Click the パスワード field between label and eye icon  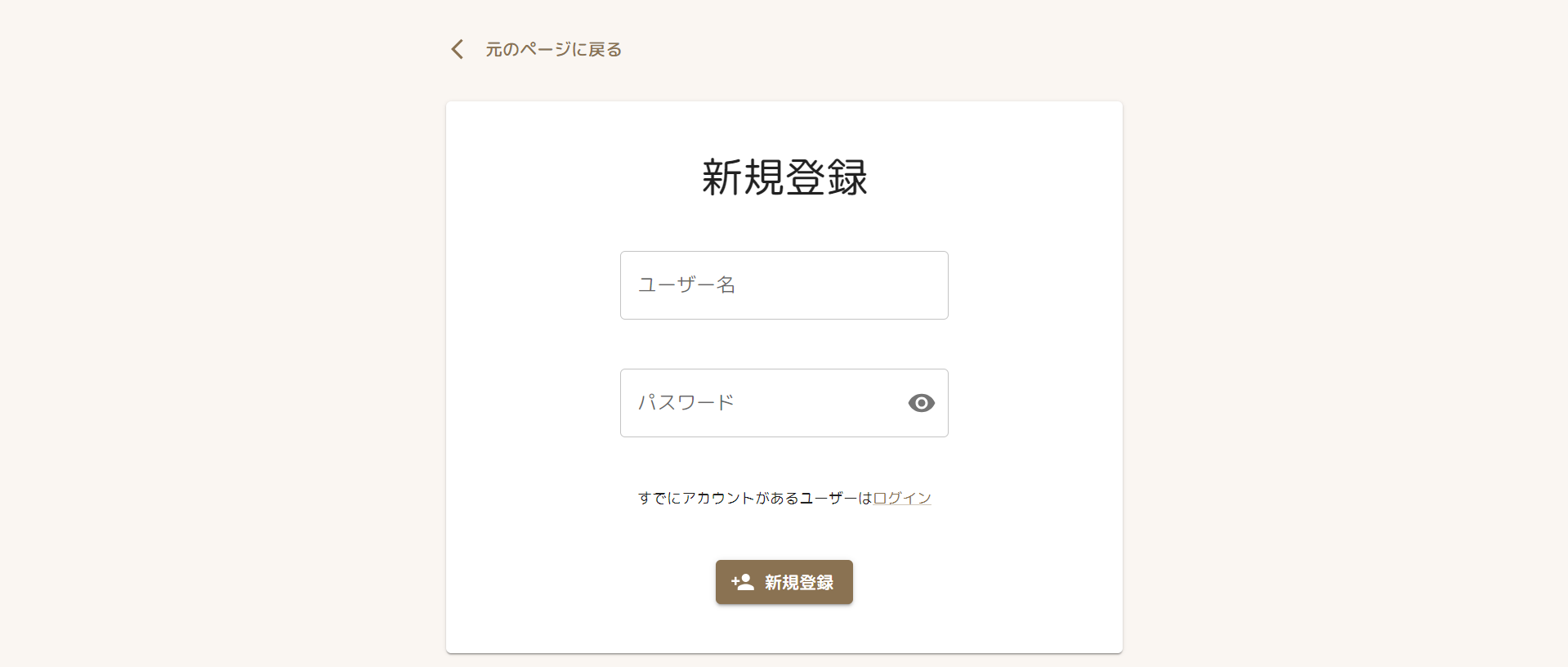[x=820, y=403]
